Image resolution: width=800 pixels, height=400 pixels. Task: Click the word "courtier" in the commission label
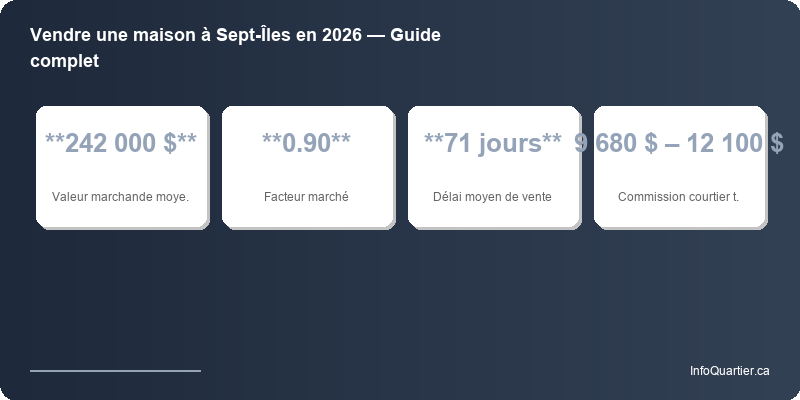(709, 197)
